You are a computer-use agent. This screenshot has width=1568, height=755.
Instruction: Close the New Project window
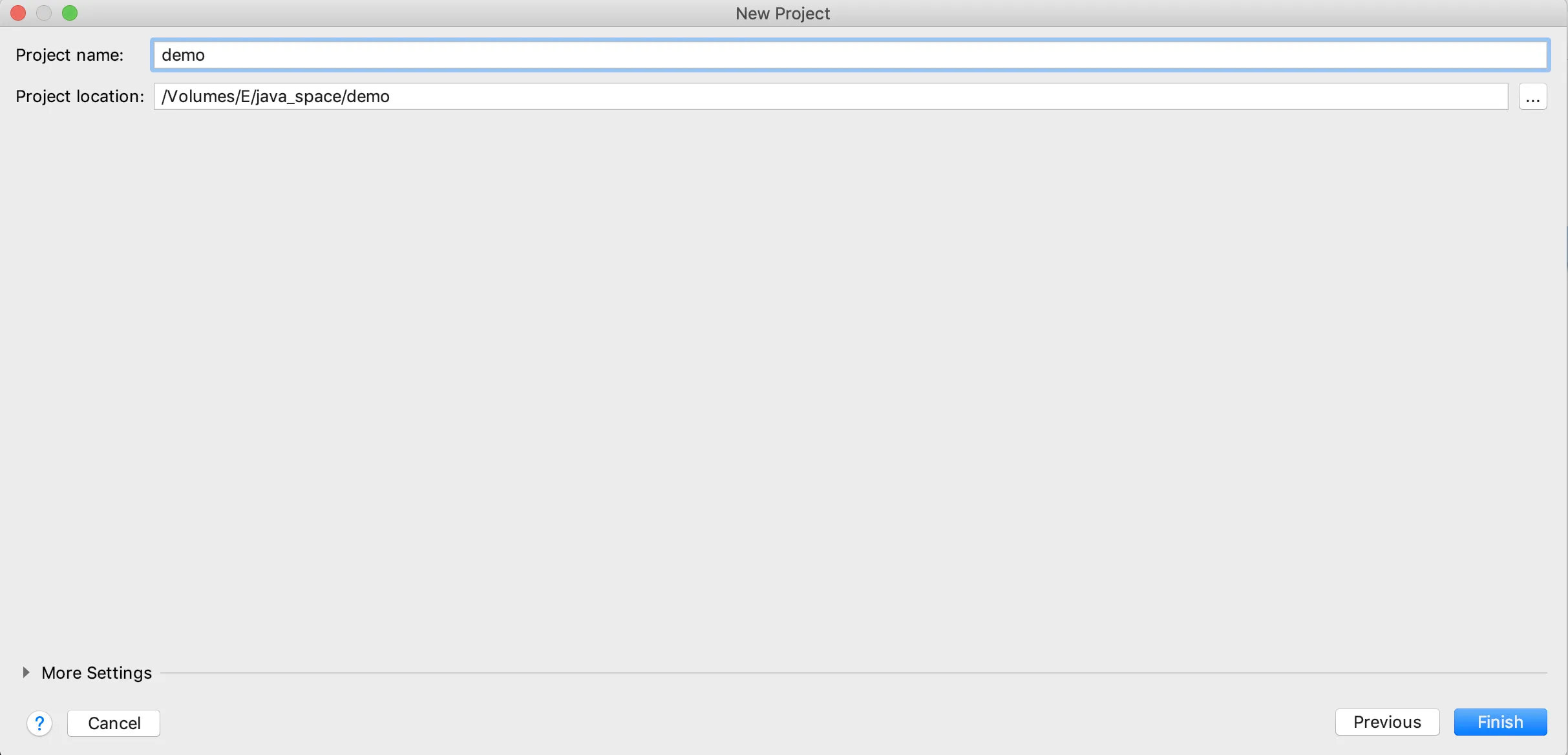(18, 13)
